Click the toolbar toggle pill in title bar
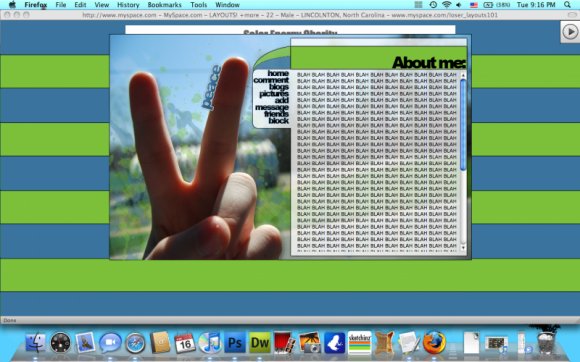580x362 pixels. 572,15
